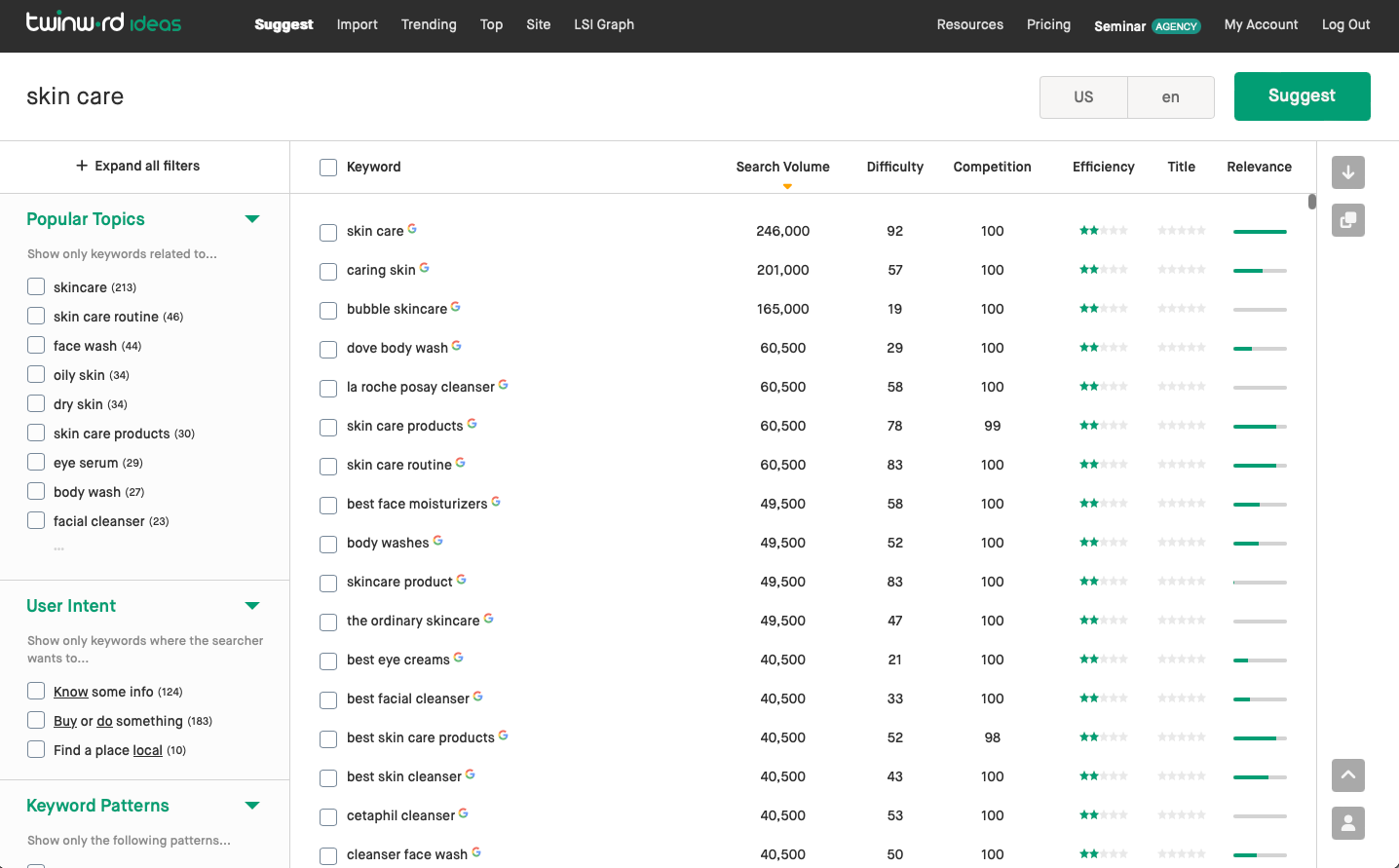
Task: Click Google icon beside skin care routine keyword
Action: (460, 463)
